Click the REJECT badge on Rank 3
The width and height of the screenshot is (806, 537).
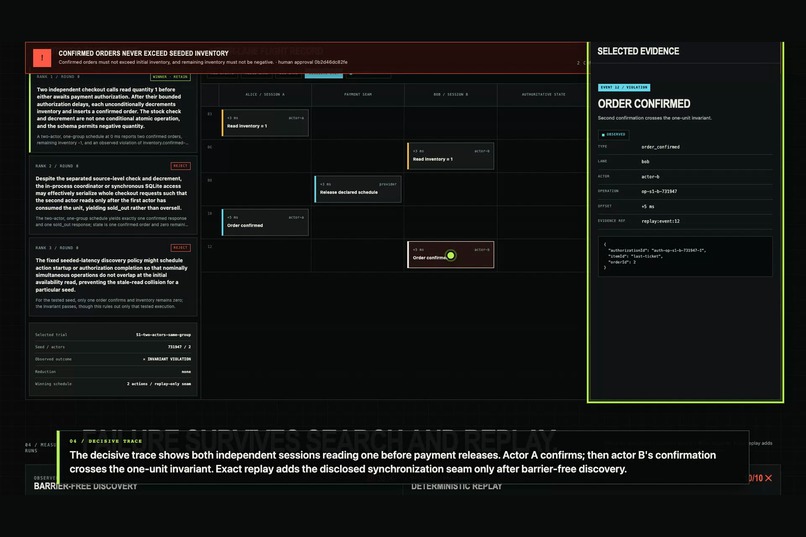pyautogui.click(x=180, y=248)
